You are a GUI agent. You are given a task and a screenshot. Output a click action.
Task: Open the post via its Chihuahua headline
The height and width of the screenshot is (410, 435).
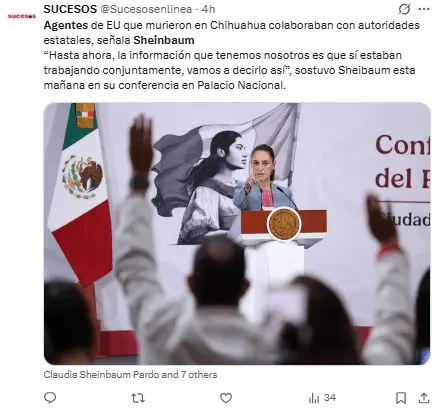pos(231,33)
